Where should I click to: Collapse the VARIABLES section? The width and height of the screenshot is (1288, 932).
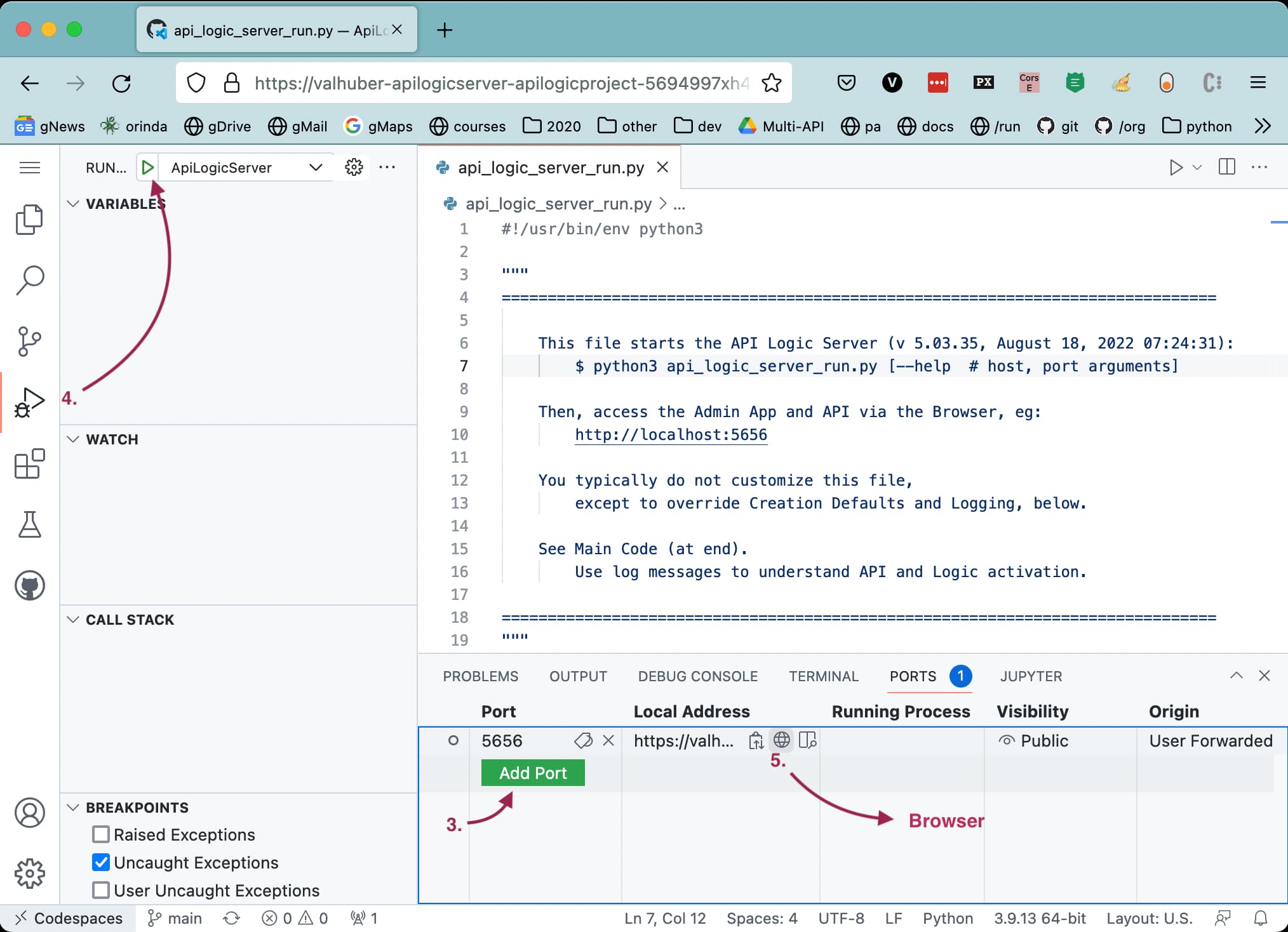pyautogui.click(x=74, y=204)
